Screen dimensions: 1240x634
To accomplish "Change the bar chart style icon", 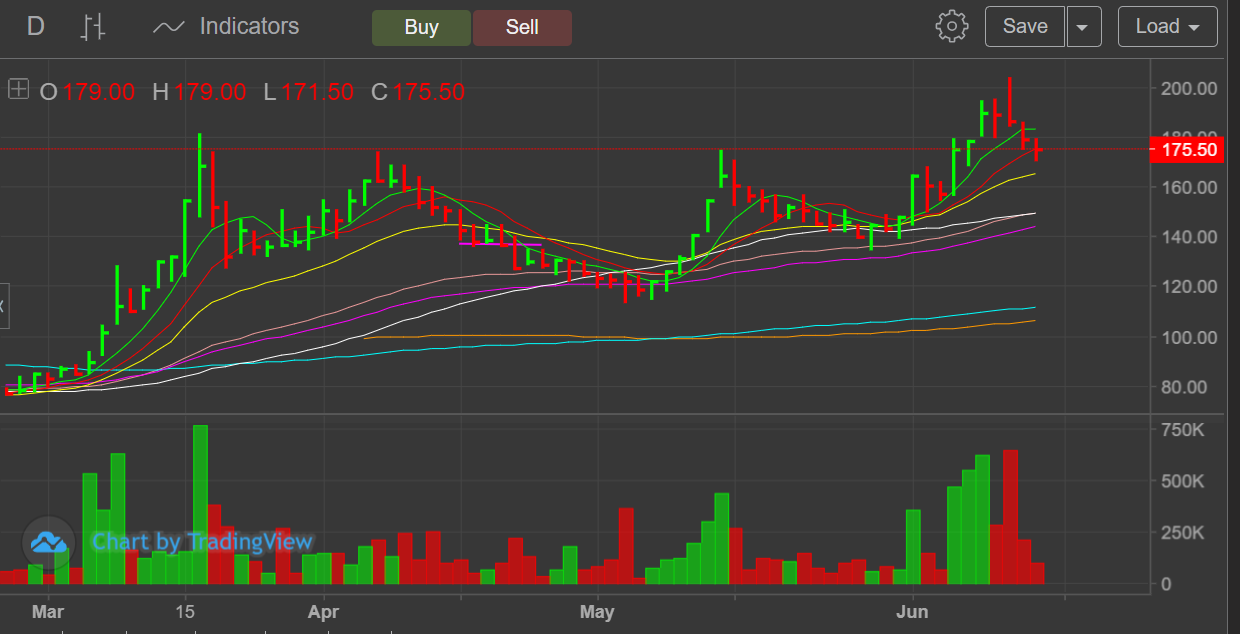I will pyautogui.click(x=93, y=27).
